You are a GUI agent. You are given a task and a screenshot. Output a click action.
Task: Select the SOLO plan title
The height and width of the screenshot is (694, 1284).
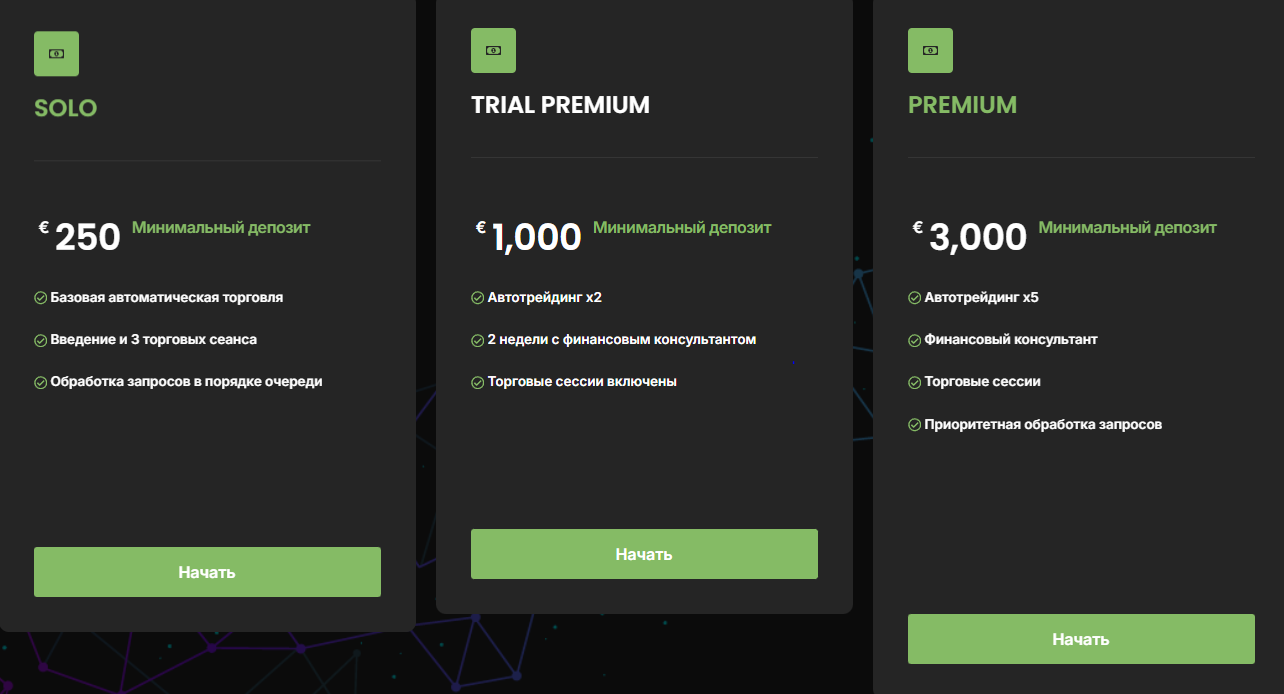click(65, 108)
